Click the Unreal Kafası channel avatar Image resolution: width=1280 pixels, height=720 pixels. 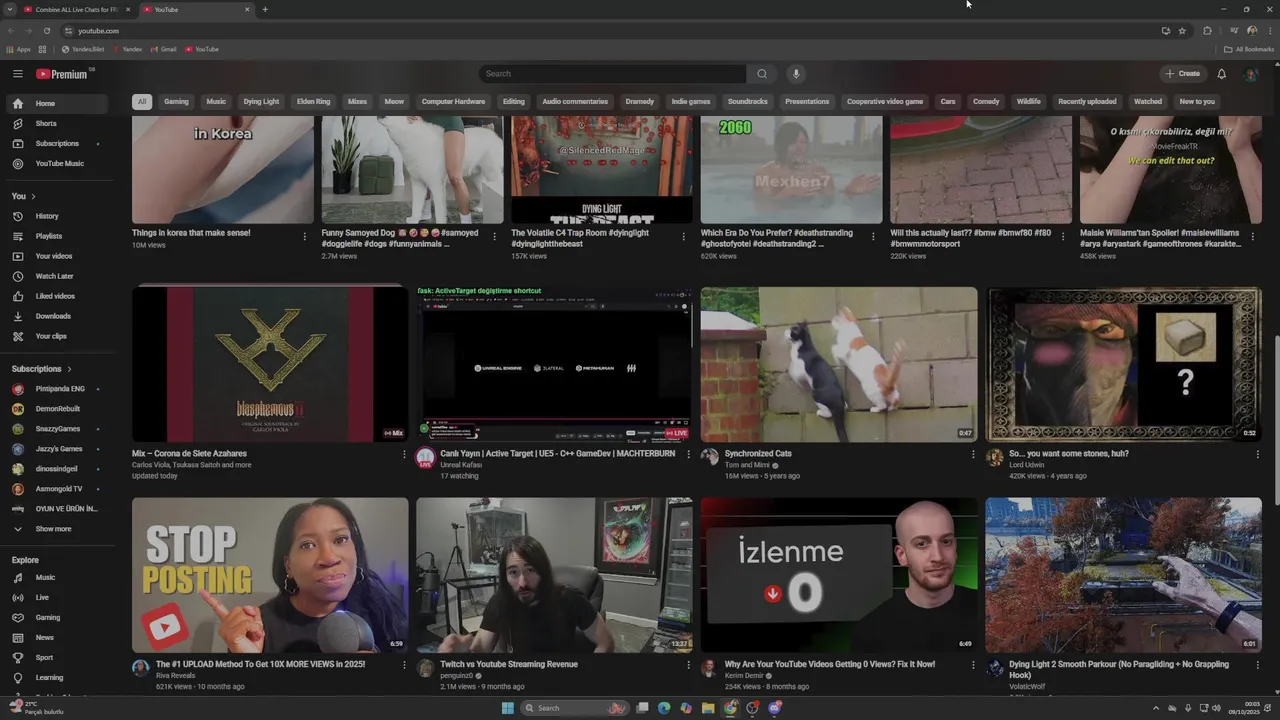tap(425, 458)
